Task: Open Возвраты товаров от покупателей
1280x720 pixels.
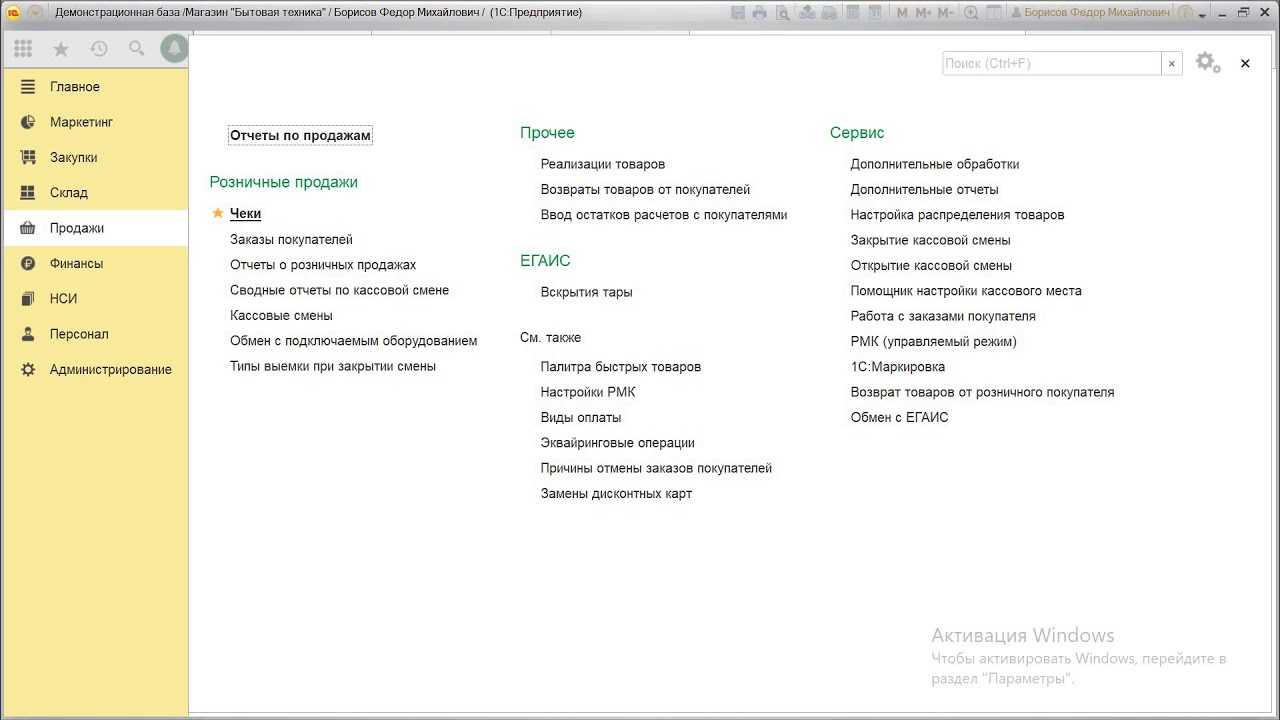Action: coord(645,190)
